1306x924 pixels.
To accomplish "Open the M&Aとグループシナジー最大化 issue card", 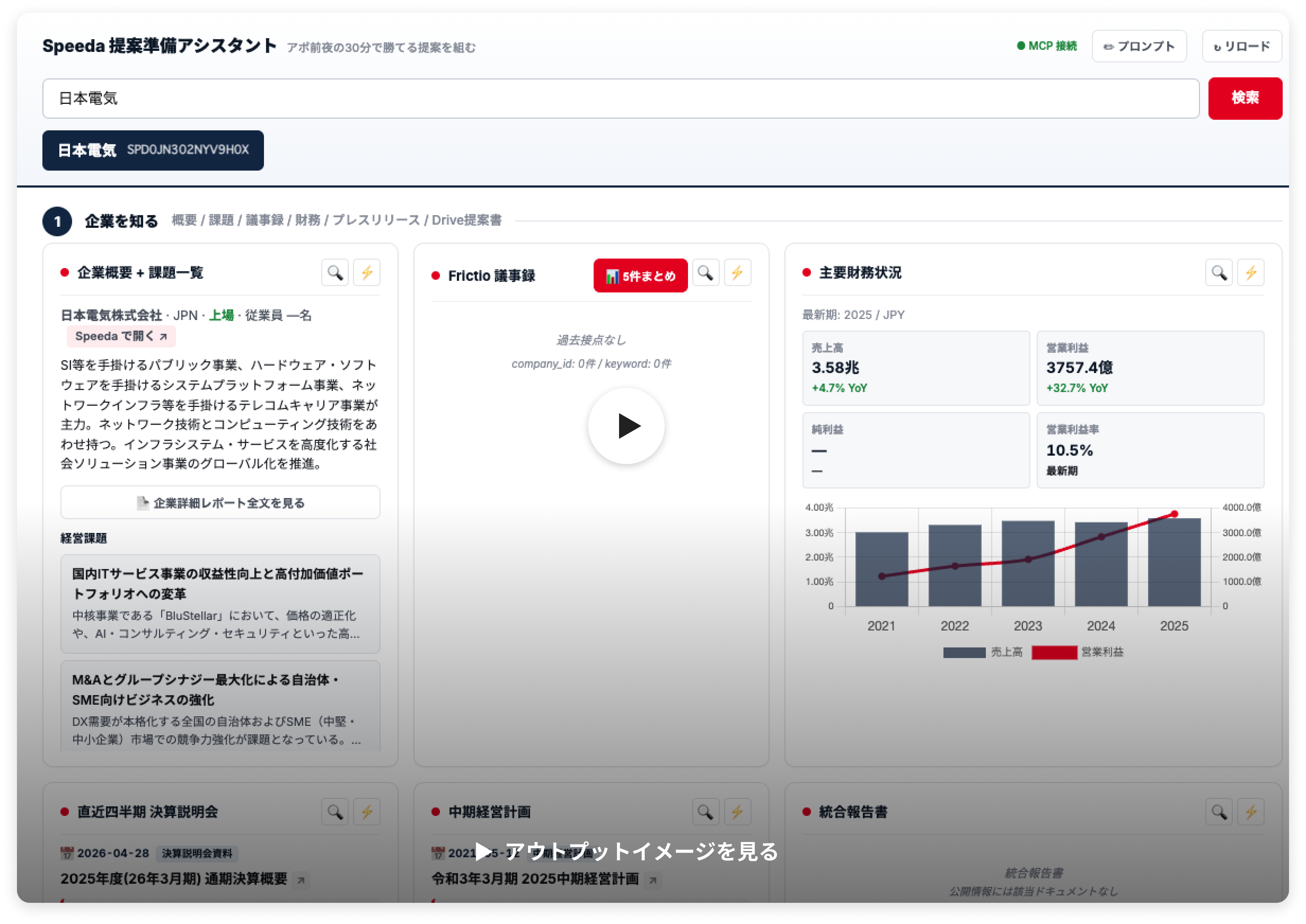I will coord(220,706).
